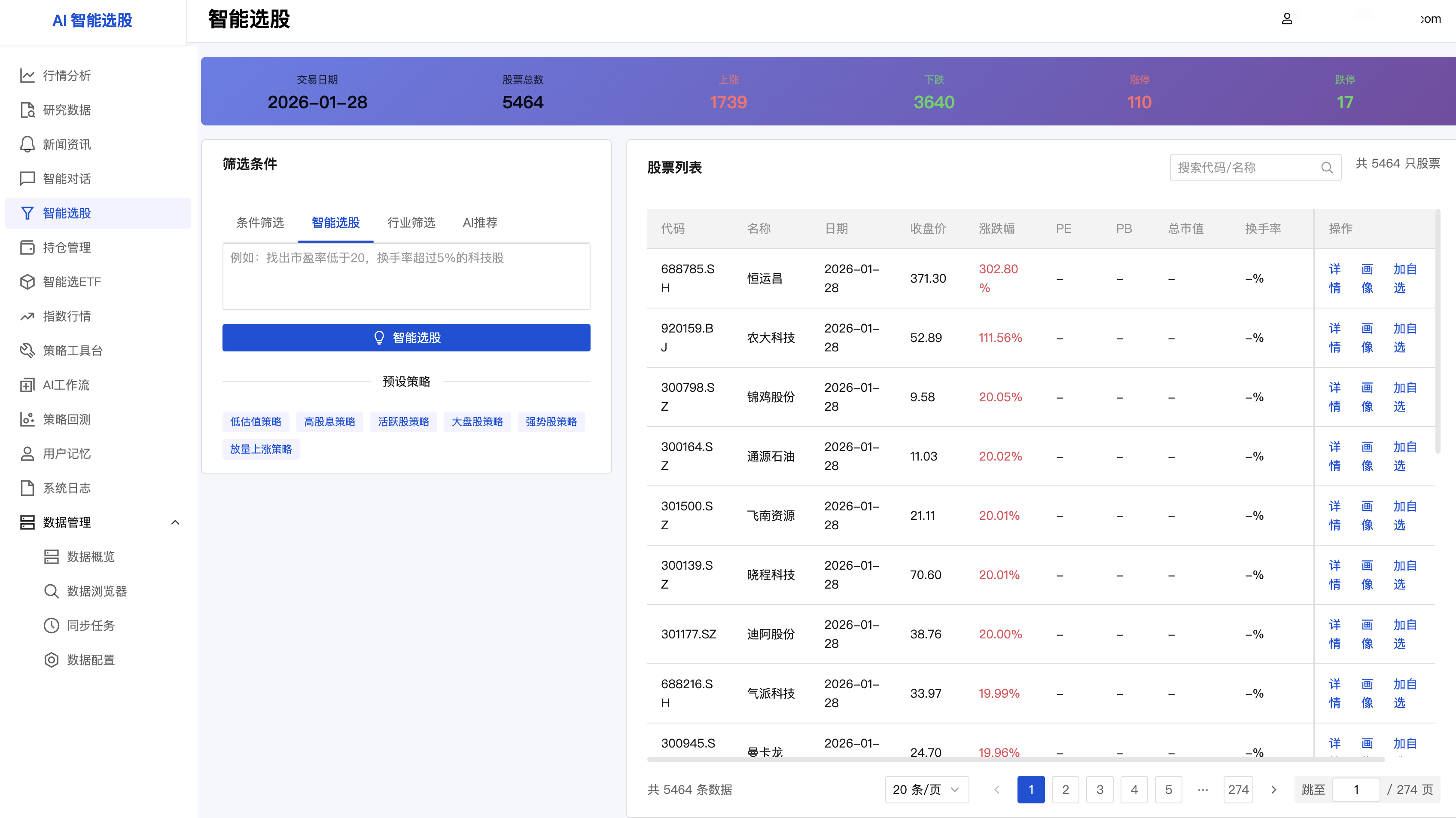1456x818 pixels.
Task: Go to next page with right arrow
Action: coord(1274,790)
